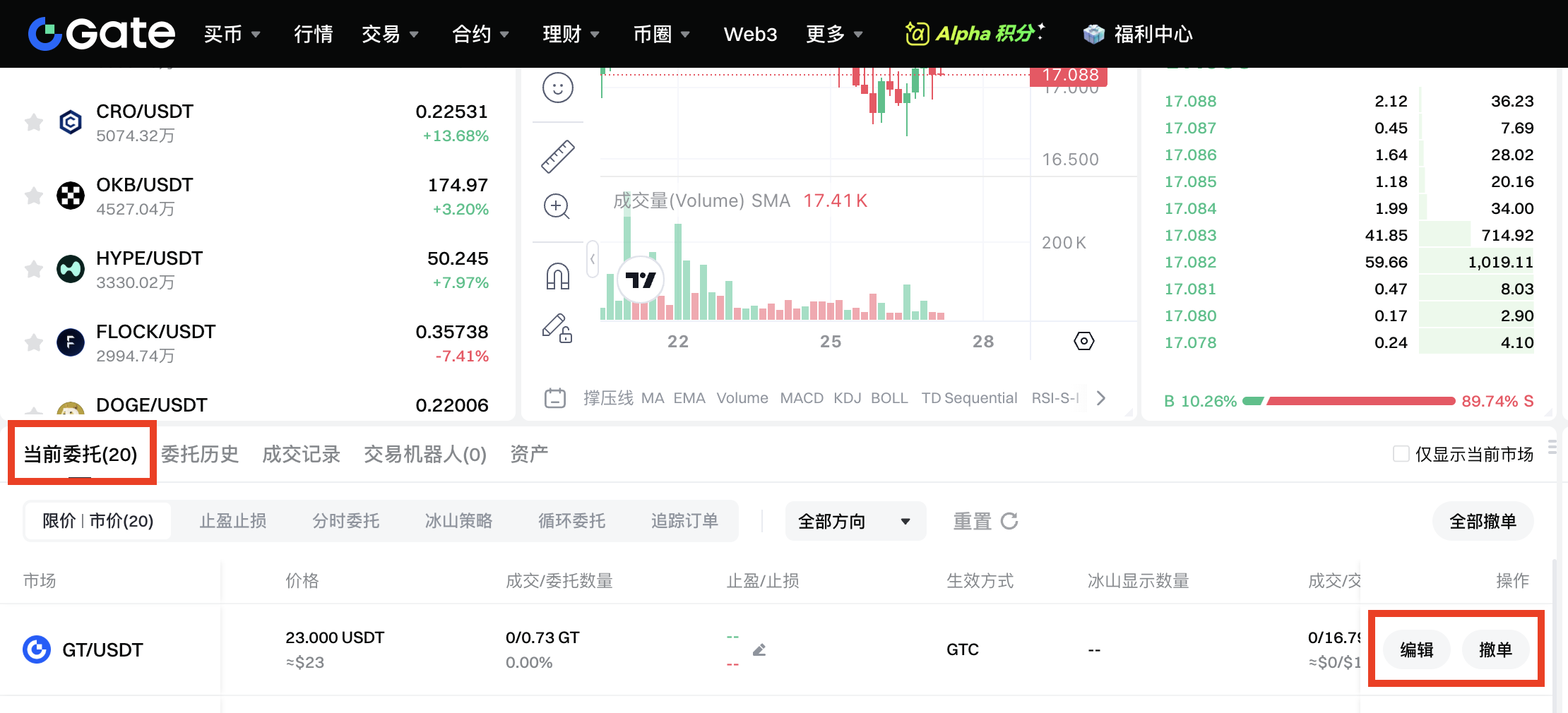Screen dimensions: 1568x713
Task: Click the buy/sell ratio bar
Action: coord(1348,401)
